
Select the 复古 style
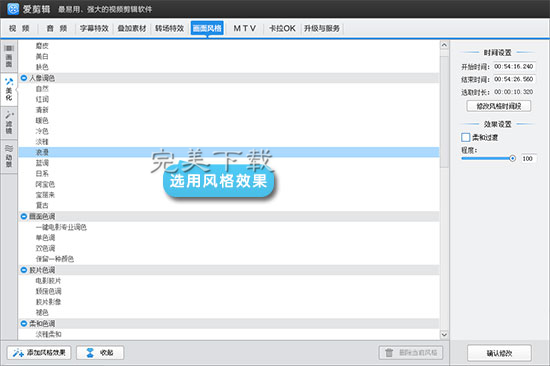[42, 205]
